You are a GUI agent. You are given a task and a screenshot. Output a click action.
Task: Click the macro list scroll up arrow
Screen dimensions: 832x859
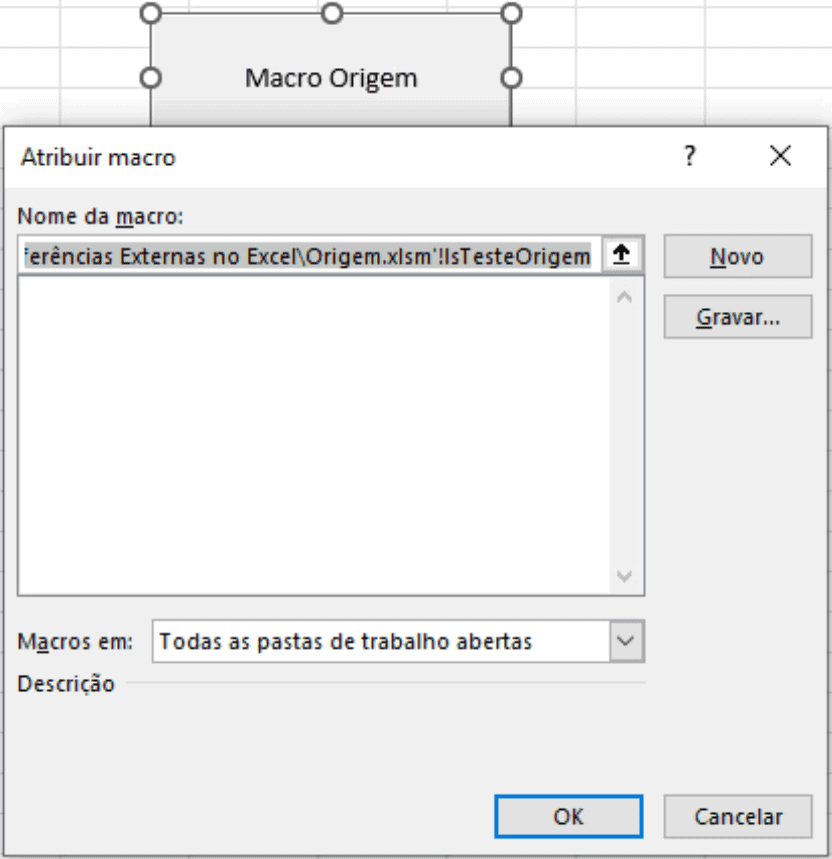625,297
